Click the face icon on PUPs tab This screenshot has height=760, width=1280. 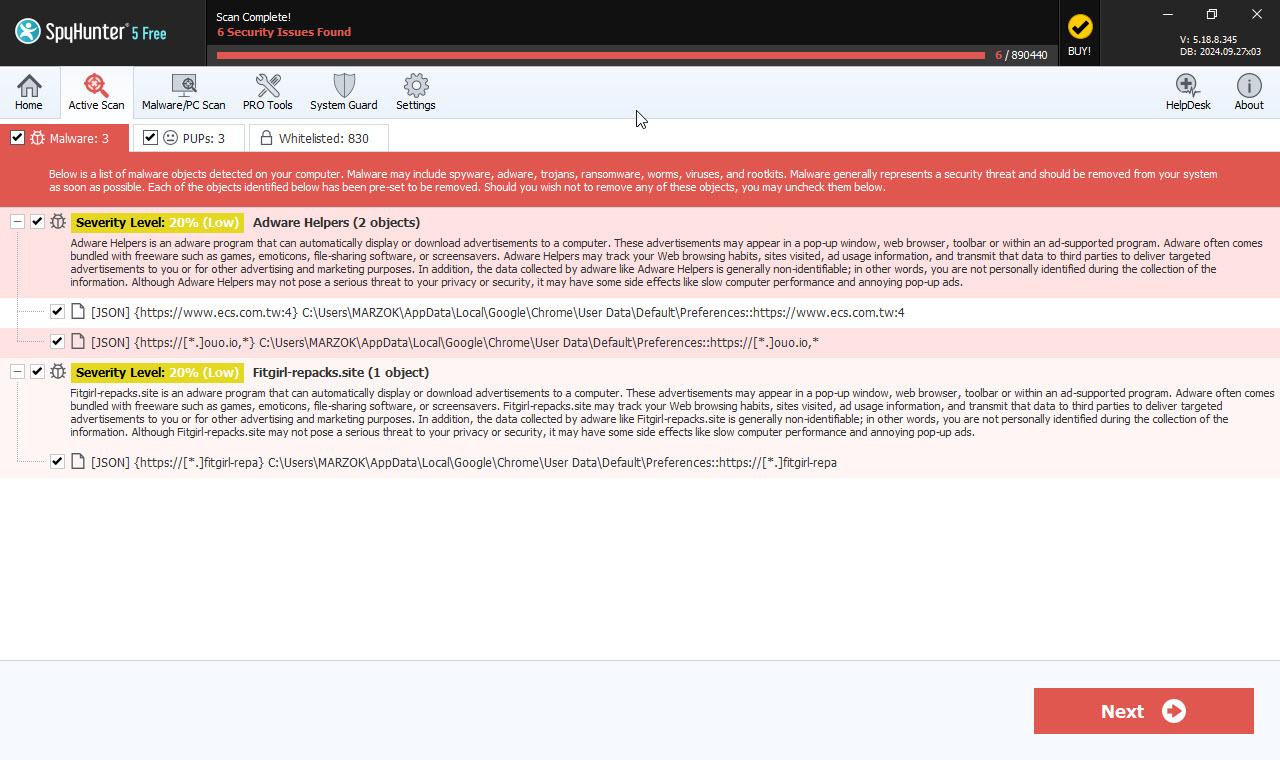tap(170, 138)
